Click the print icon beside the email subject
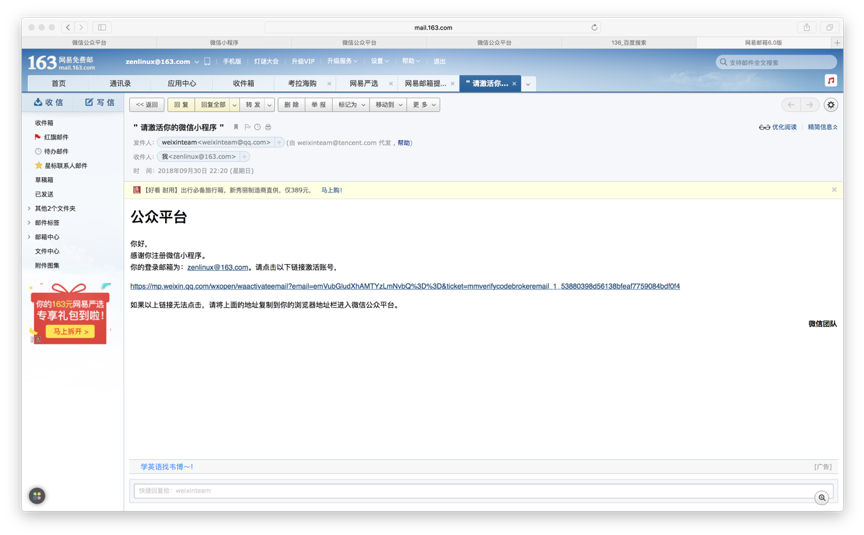The image size is (864, 535). [268, 127]
